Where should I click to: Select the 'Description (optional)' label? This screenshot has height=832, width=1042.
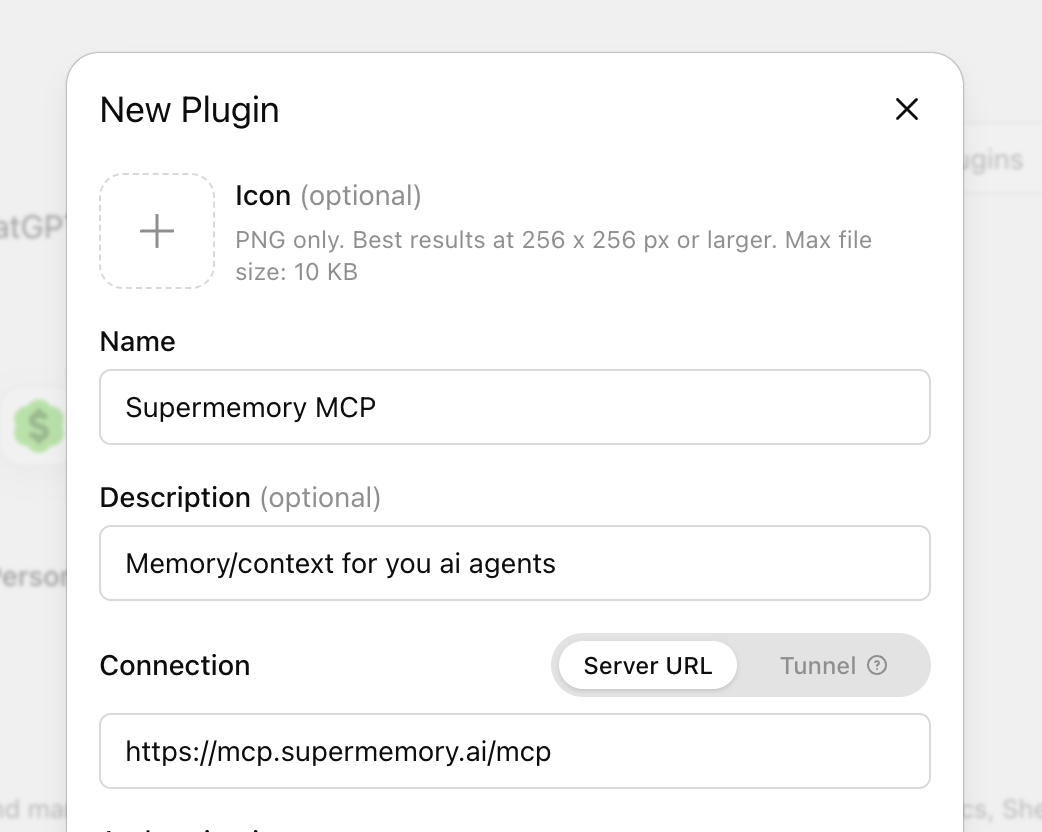pos(240,498)
